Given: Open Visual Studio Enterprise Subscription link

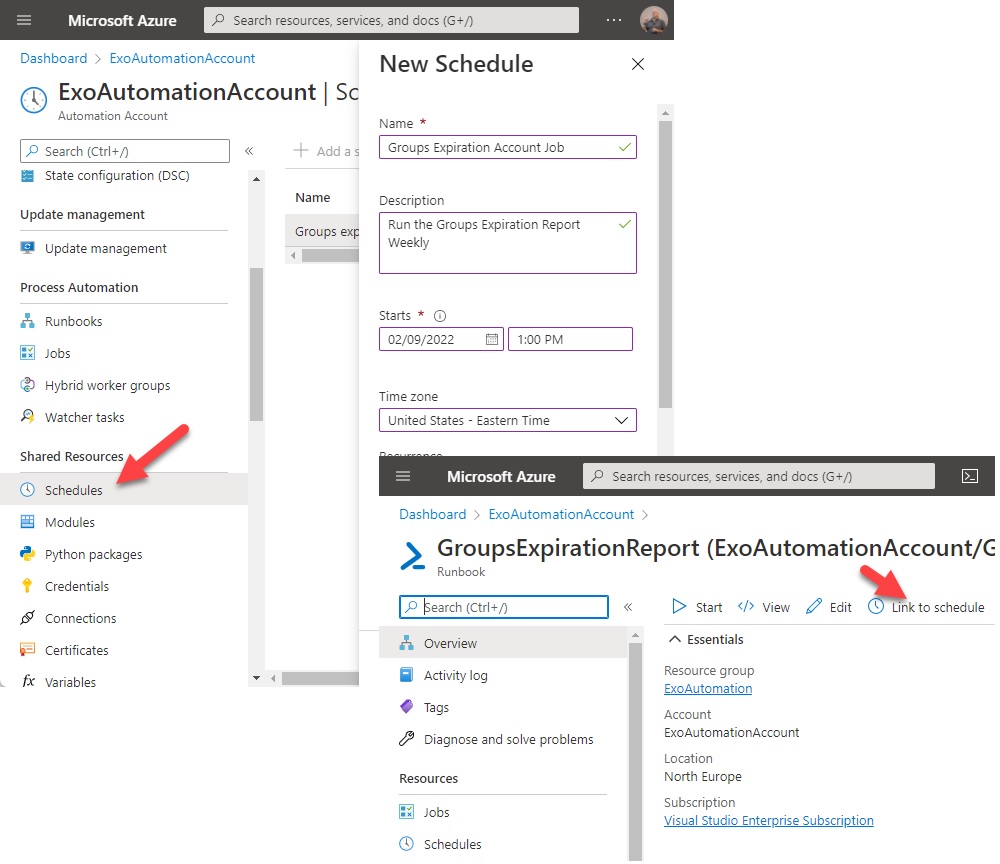Looking at the screenshot, I should click(768, 821).
